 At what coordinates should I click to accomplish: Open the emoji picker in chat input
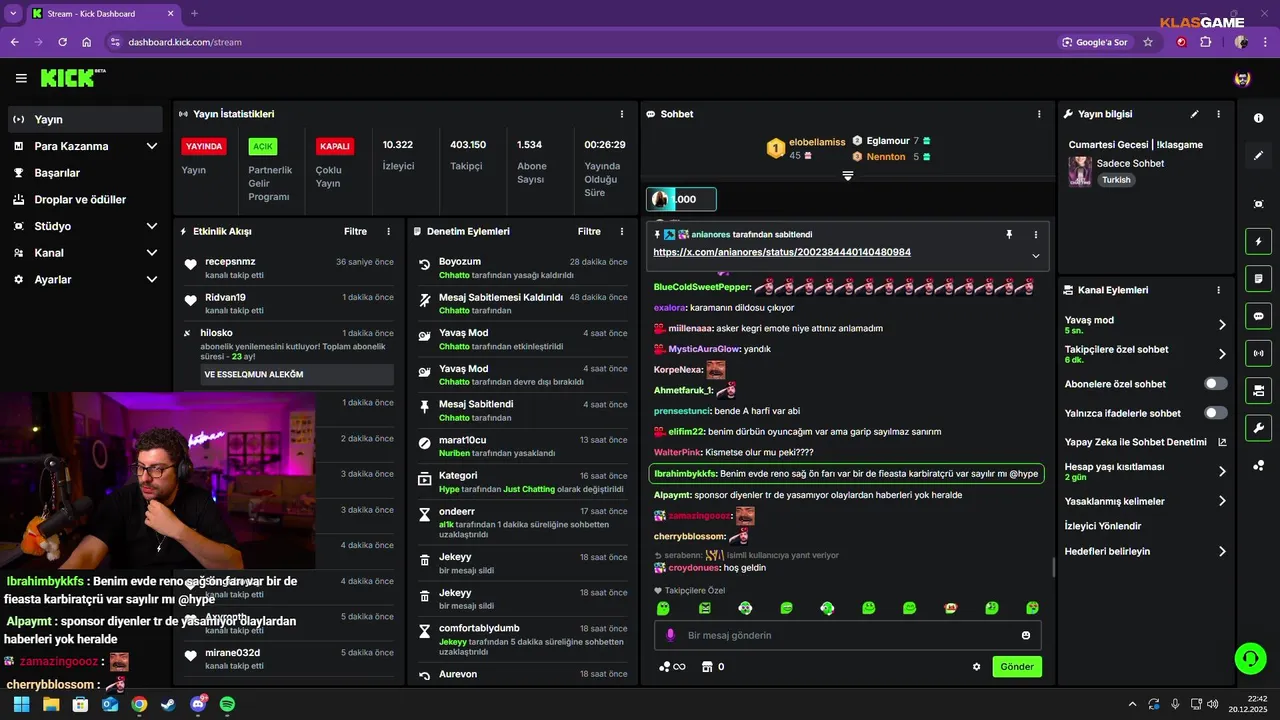click(x=1026, y=635)
